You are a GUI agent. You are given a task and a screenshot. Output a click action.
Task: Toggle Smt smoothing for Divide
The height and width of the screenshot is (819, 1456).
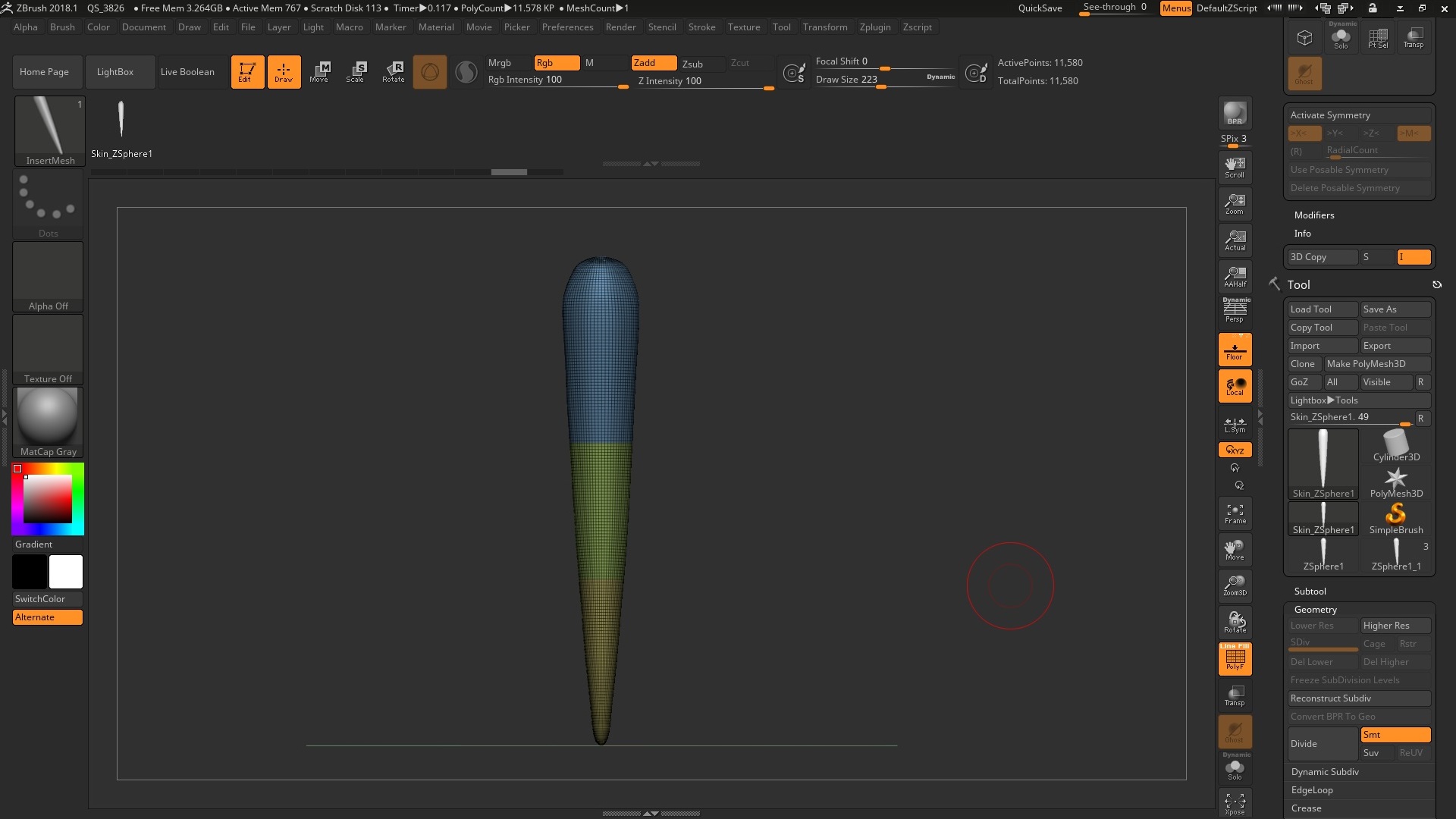pyautogui.click(x=1395, y=735)
